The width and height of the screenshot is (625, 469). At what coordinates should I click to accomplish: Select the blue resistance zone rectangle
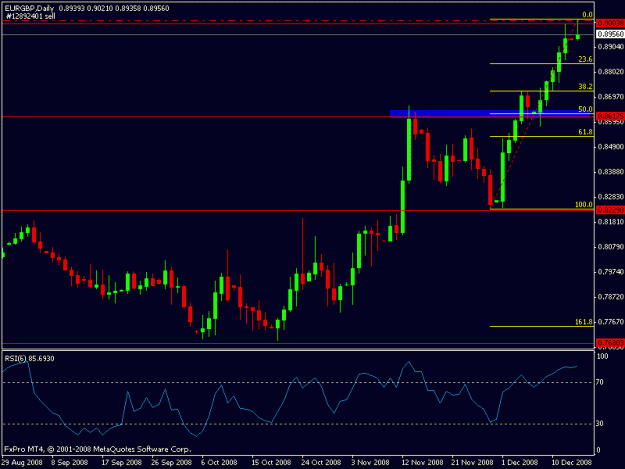tap(490, 114)
